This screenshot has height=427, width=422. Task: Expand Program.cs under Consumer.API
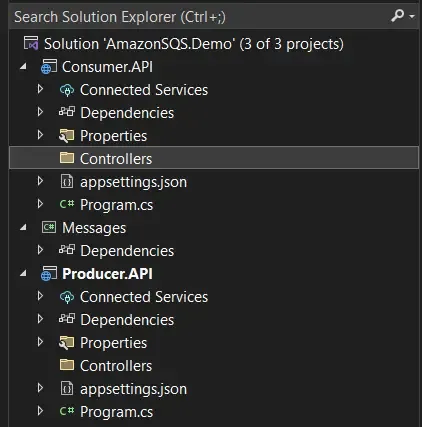tap(40, 204)
